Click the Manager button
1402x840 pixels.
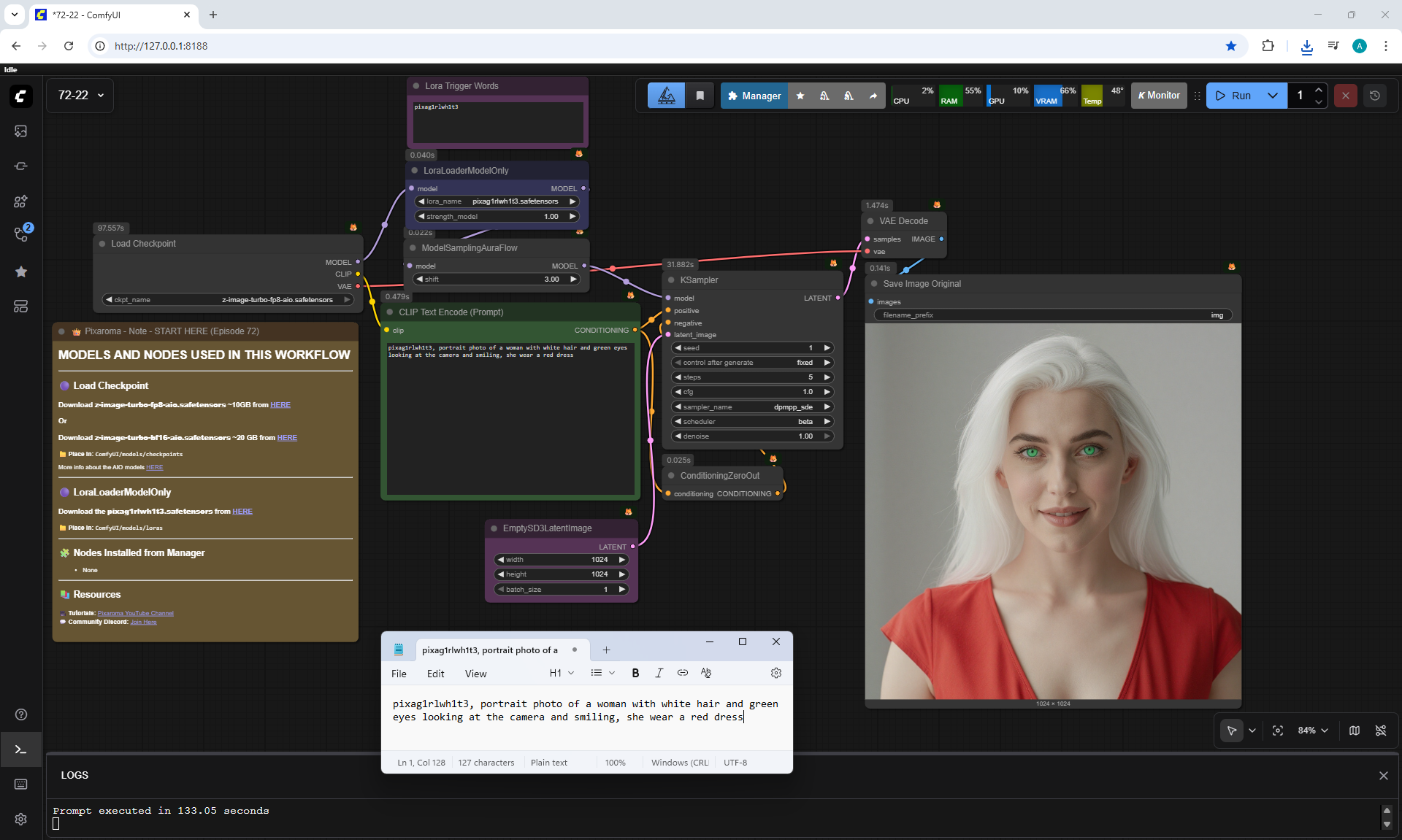pos(754,96)
